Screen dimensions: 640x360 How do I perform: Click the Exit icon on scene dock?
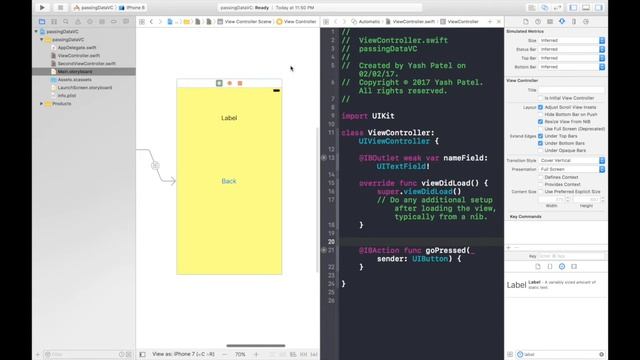click(x=240, y=83)
